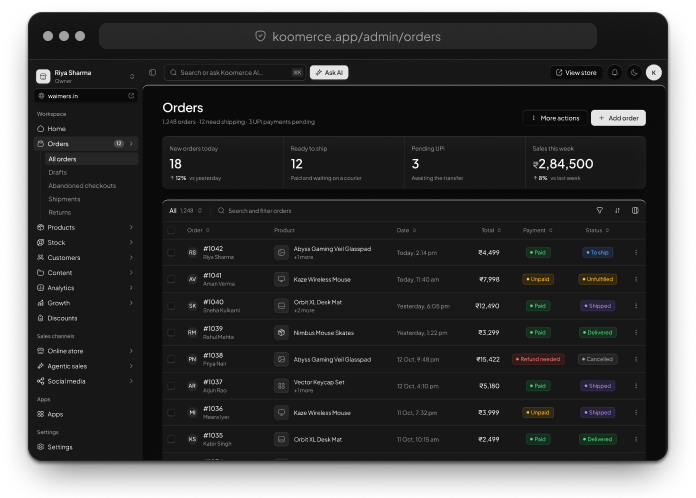Viewport: 696px width, 498px height.
Task: Focus the Search or ask Koomerce AI field
Action: pos(235,72)
